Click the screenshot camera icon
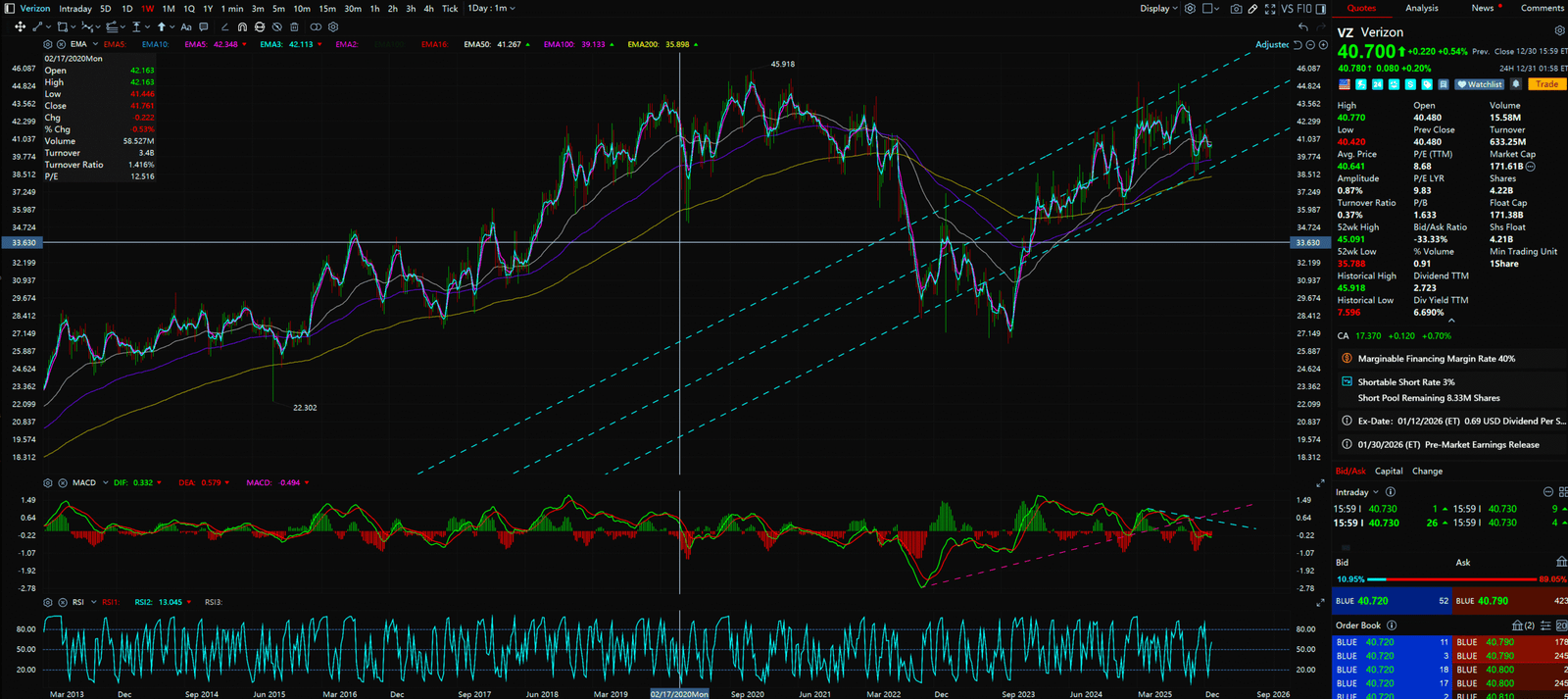1568x699 pixels. pyautogui.click(x=1236, y=9)
